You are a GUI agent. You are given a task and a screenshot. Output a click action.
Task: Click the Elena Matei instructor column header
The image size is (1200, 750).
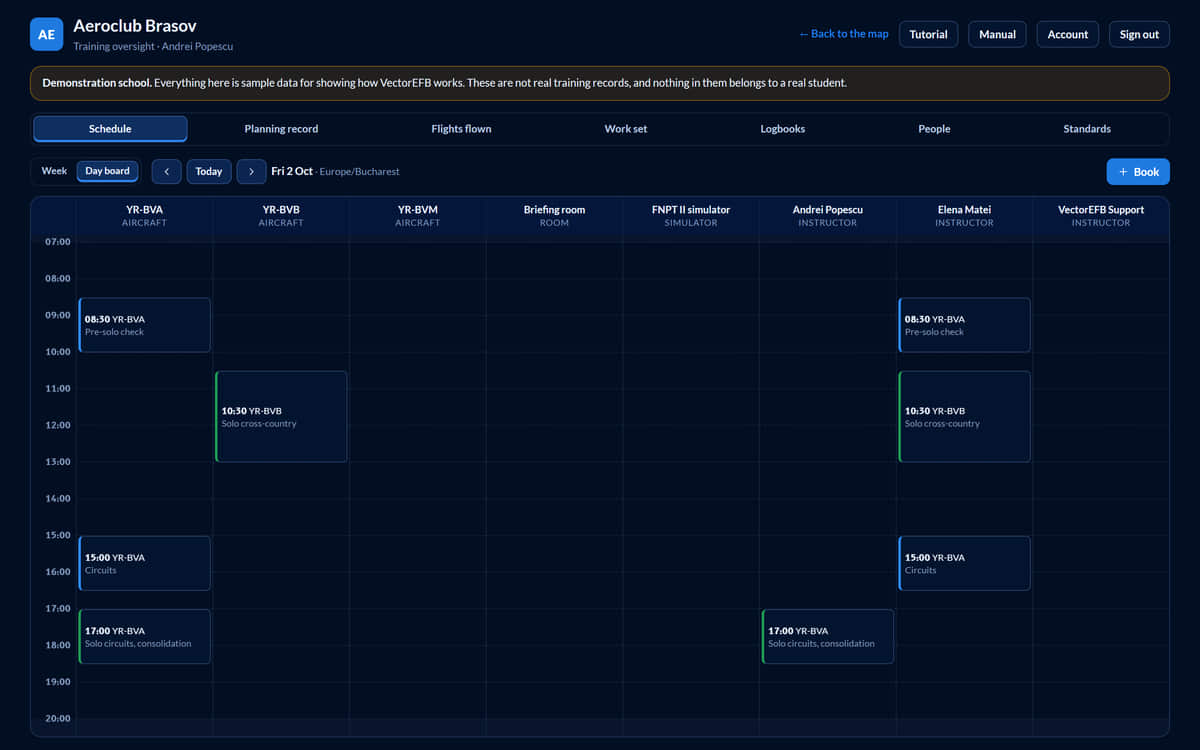pyautogui.click(x=964, y=216)
